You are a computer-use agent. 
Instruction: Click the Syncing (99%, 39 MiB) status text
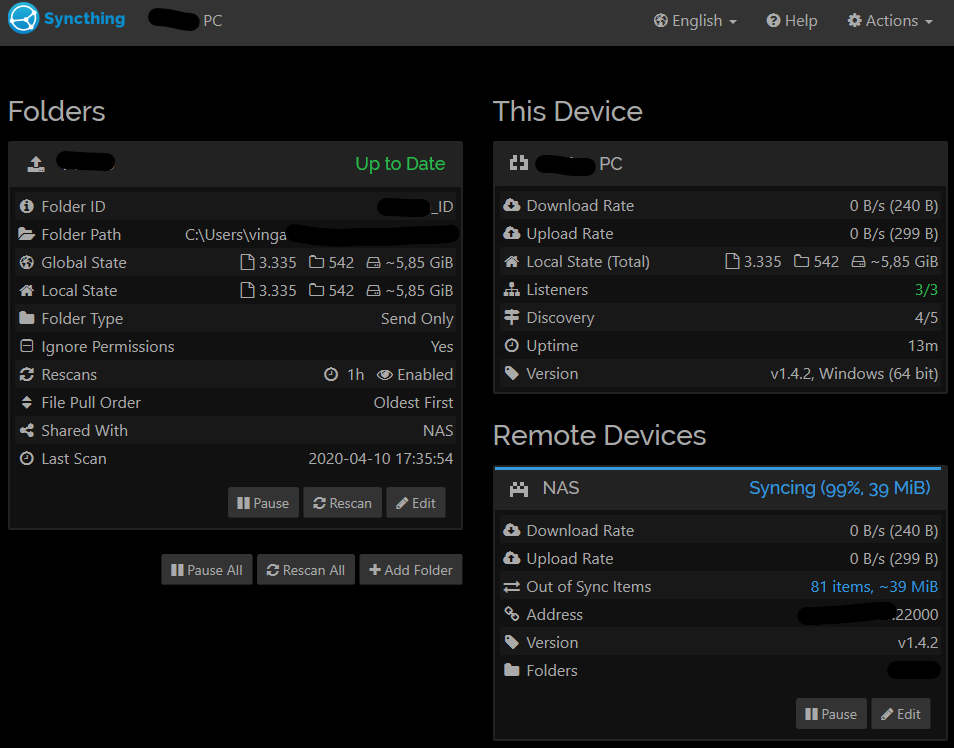pos(840,488)
